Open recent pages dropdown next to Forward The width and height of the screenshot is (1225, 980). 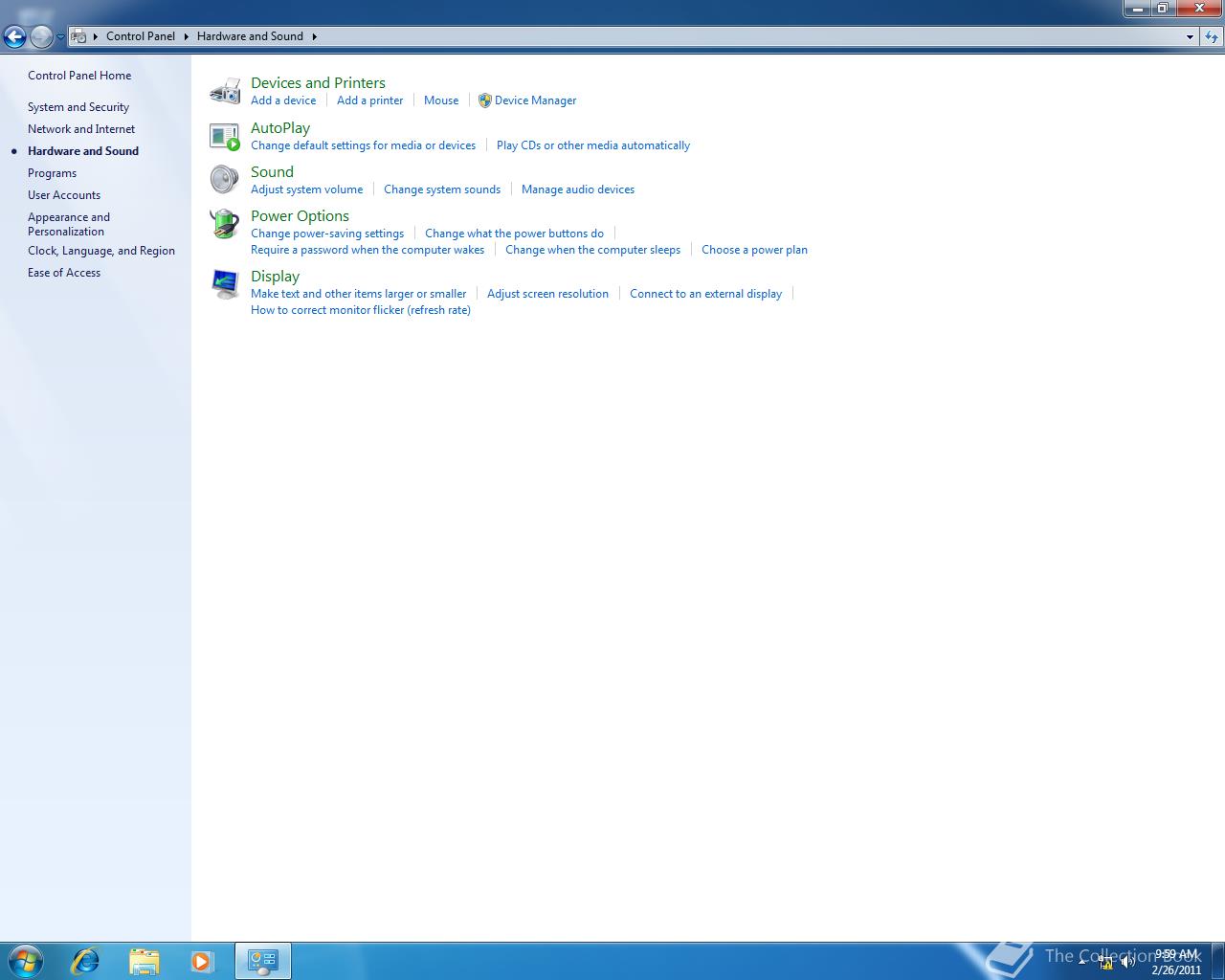(x=60, y=37)
